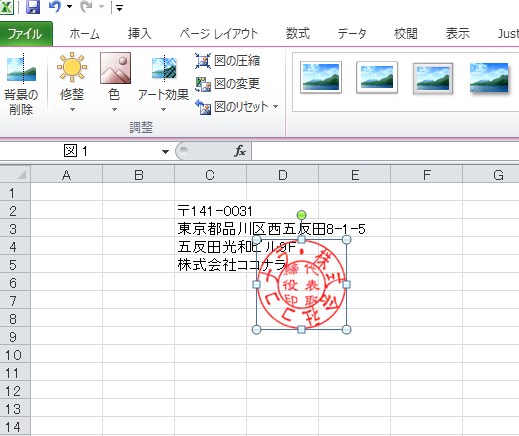This screenshot has width=519, height=436.
Task: Click the red company seal stamp image
Action: coord(301,284)
